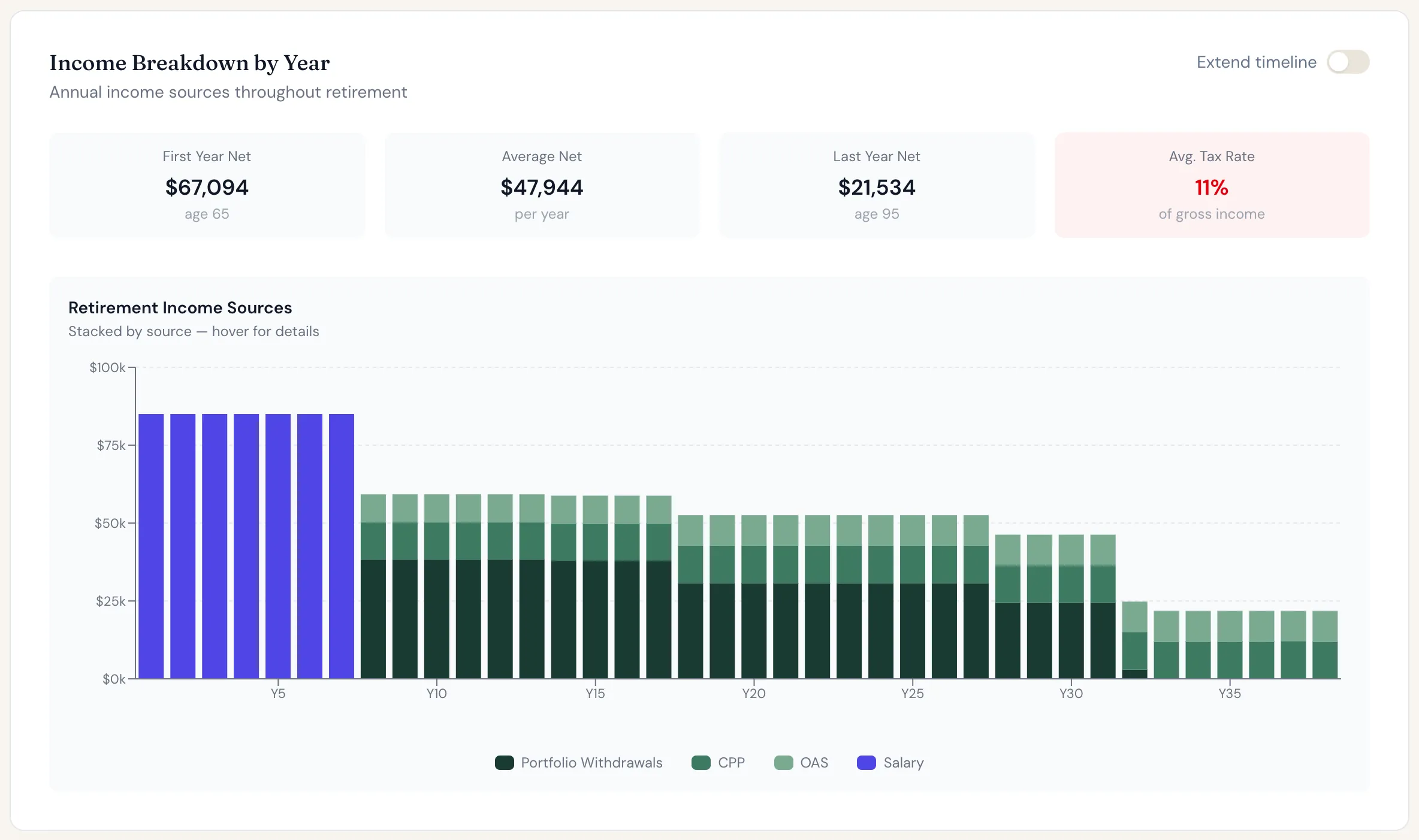The width and height of the screenshot is (1419, 840).
Task: Select the First Year Net card
Action: click(x=207, y=185)
